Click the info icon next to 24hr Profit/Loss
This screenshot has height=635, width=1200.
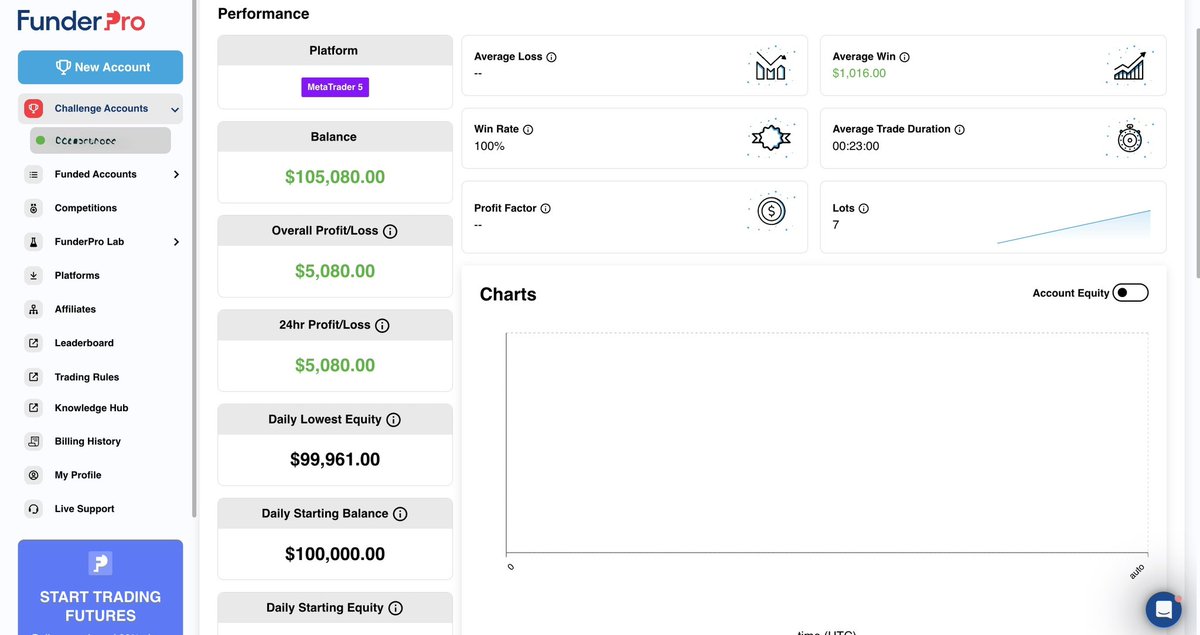[382, 325]
